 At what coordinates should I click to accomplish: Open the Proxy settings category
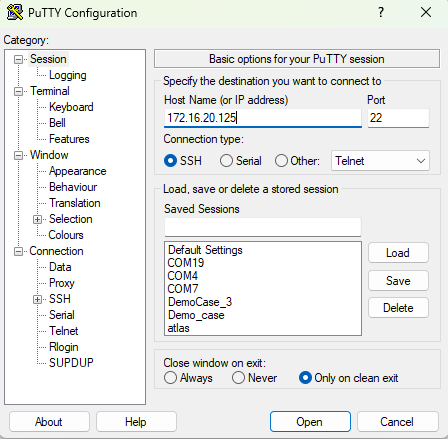pyautogui.click(x=62, y=283)
